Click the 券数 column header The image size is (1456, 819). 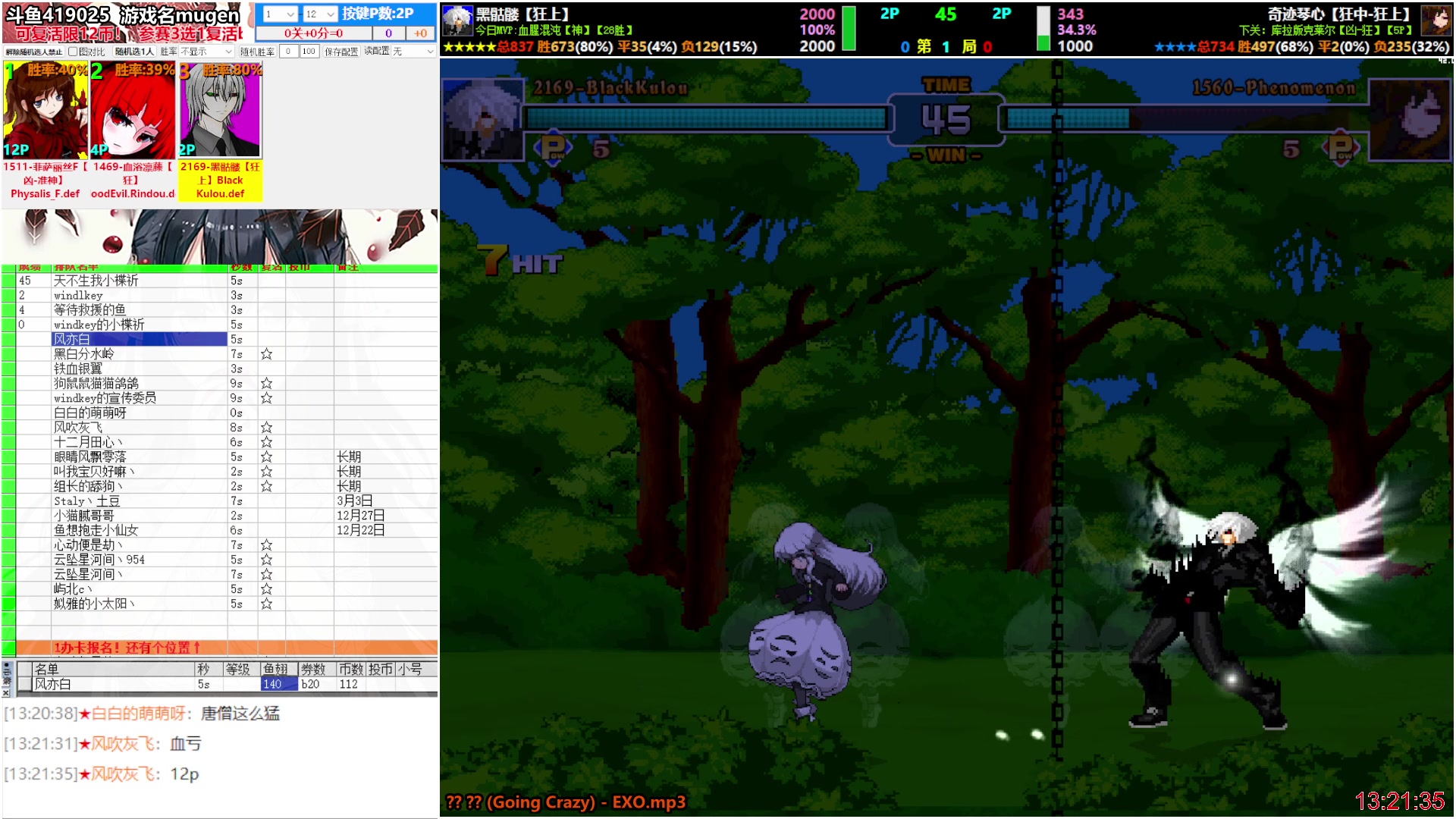click(x=315, y=669)
